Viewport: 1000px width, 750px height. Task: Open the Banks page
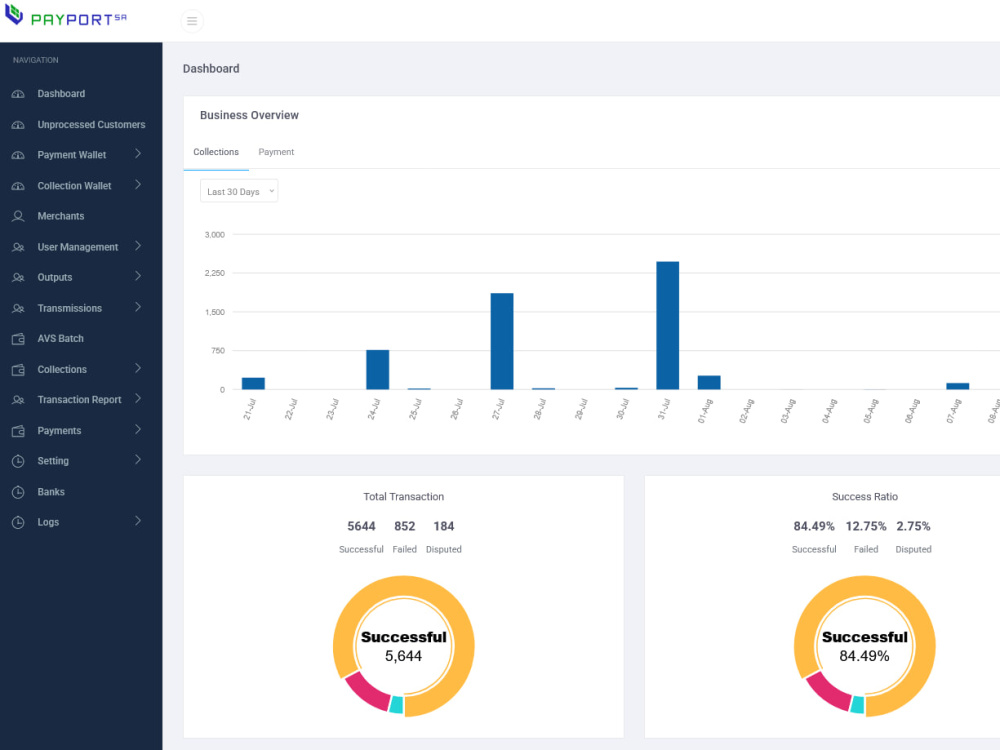point(51,492)
